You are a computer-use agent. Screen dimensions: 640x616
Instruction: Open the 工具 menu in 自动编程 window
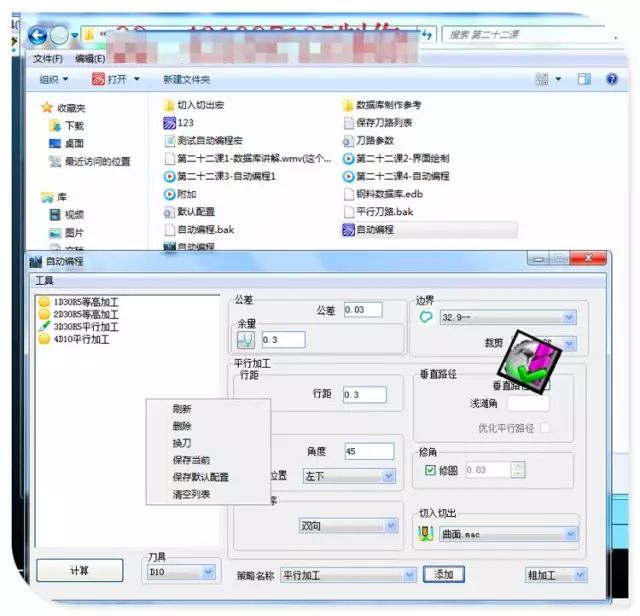44,281
